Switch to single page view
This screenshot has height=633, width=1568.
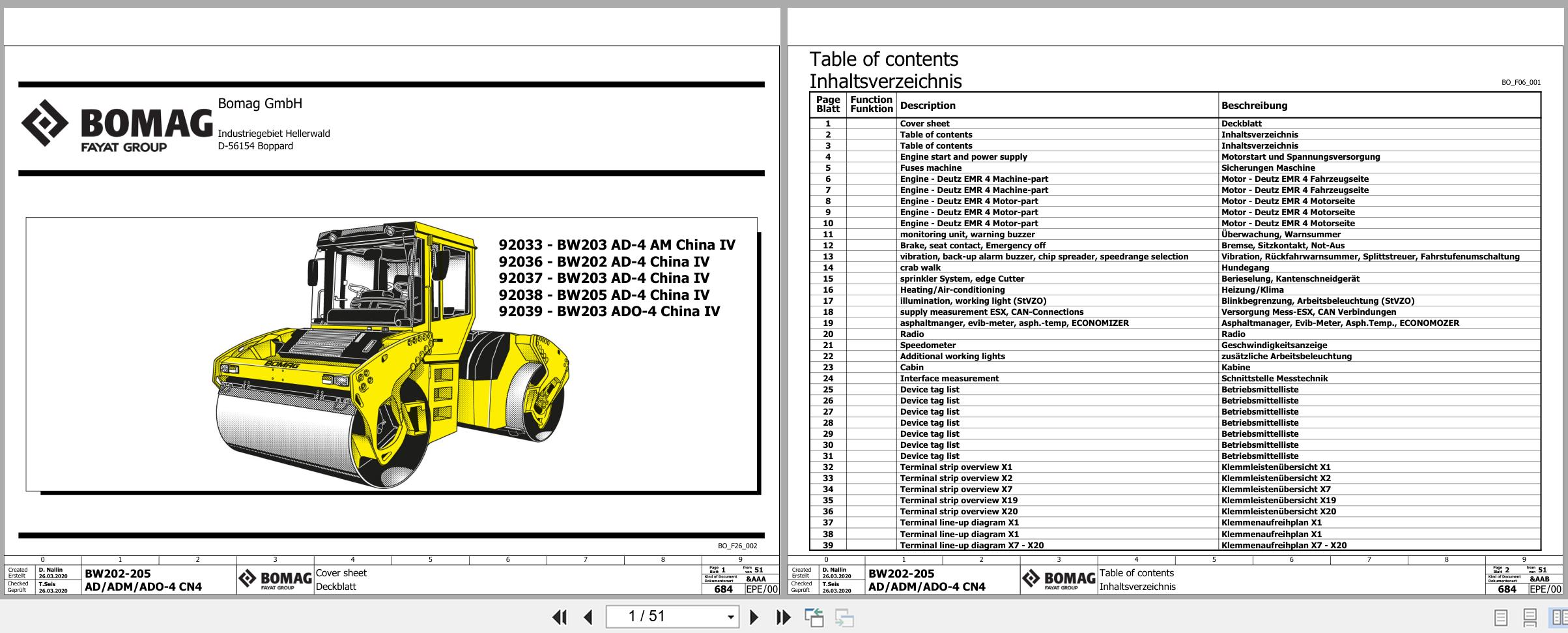(1500, 617)
